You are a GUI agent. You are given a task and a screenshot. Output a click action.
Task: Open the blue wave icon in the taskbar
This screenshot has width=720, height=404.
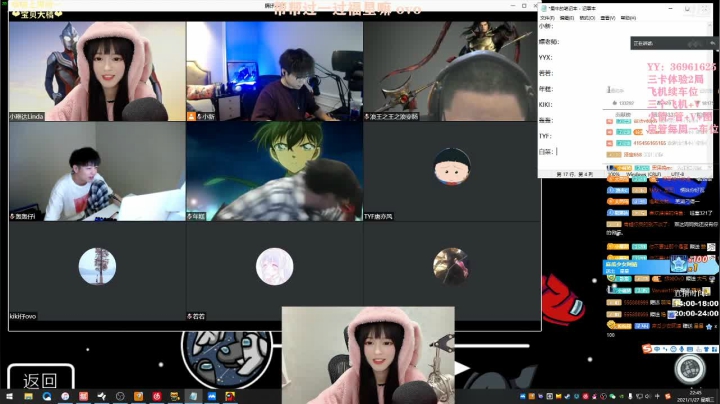coord(212,396)
